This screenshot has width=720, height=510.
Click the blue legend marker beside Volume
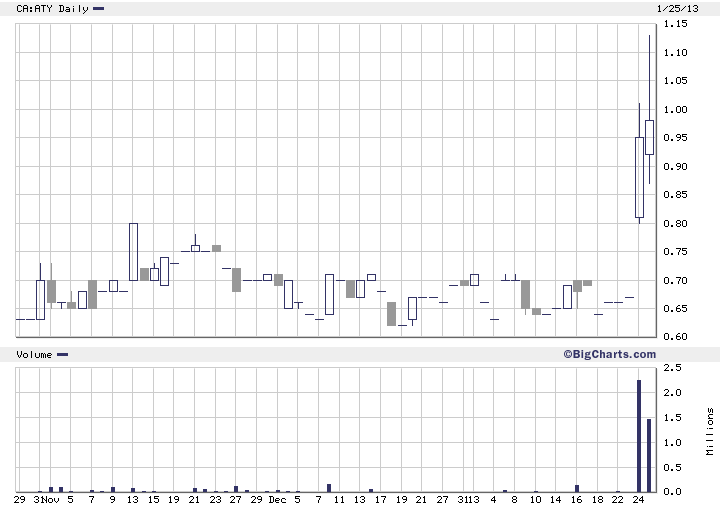coord(62,354)
